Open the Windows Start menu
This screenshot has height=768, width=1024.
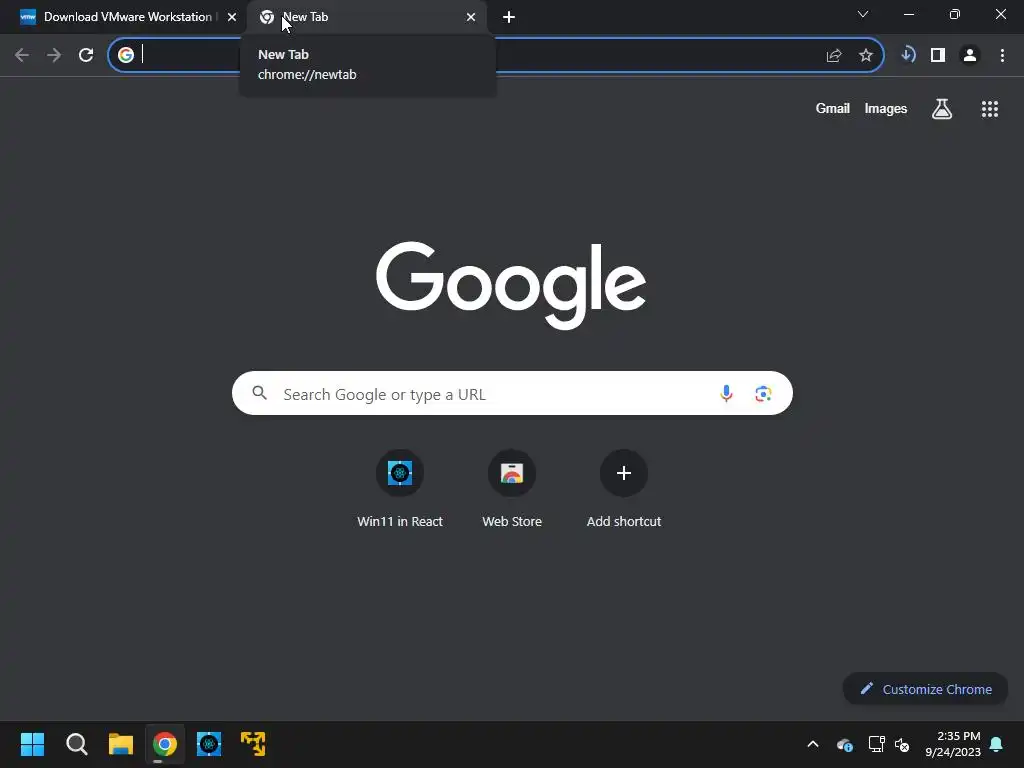click(x=32, y=744)
